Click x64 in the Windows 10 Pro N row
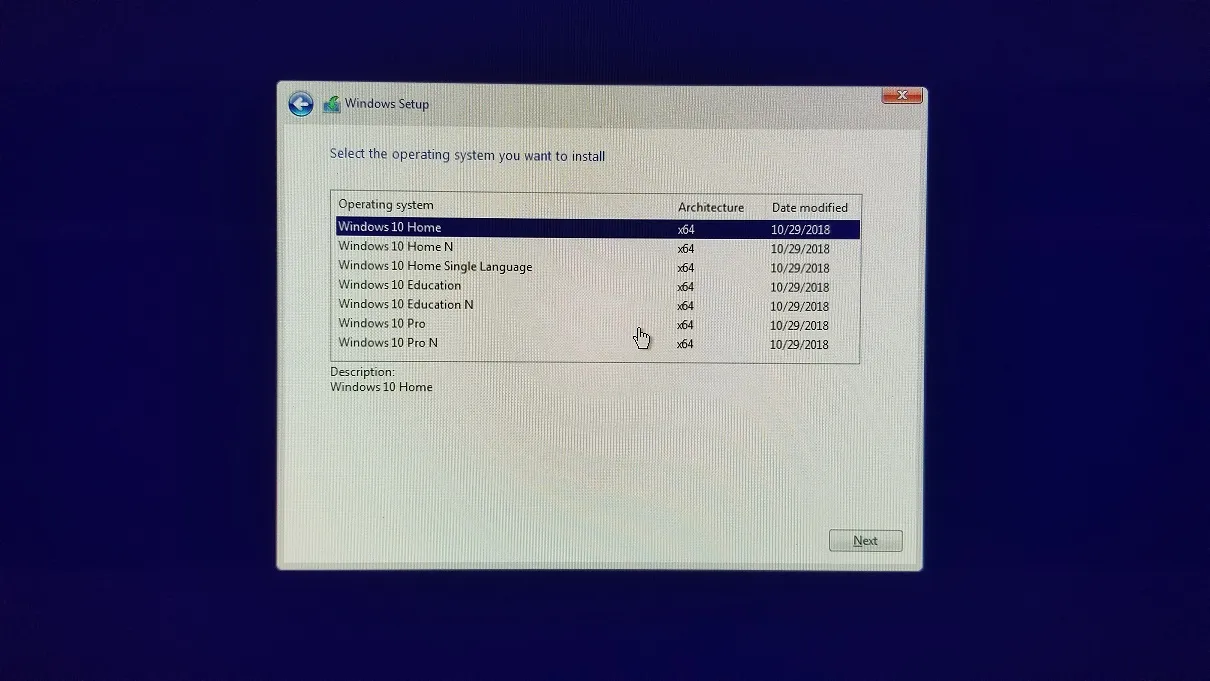 point(685,344)
